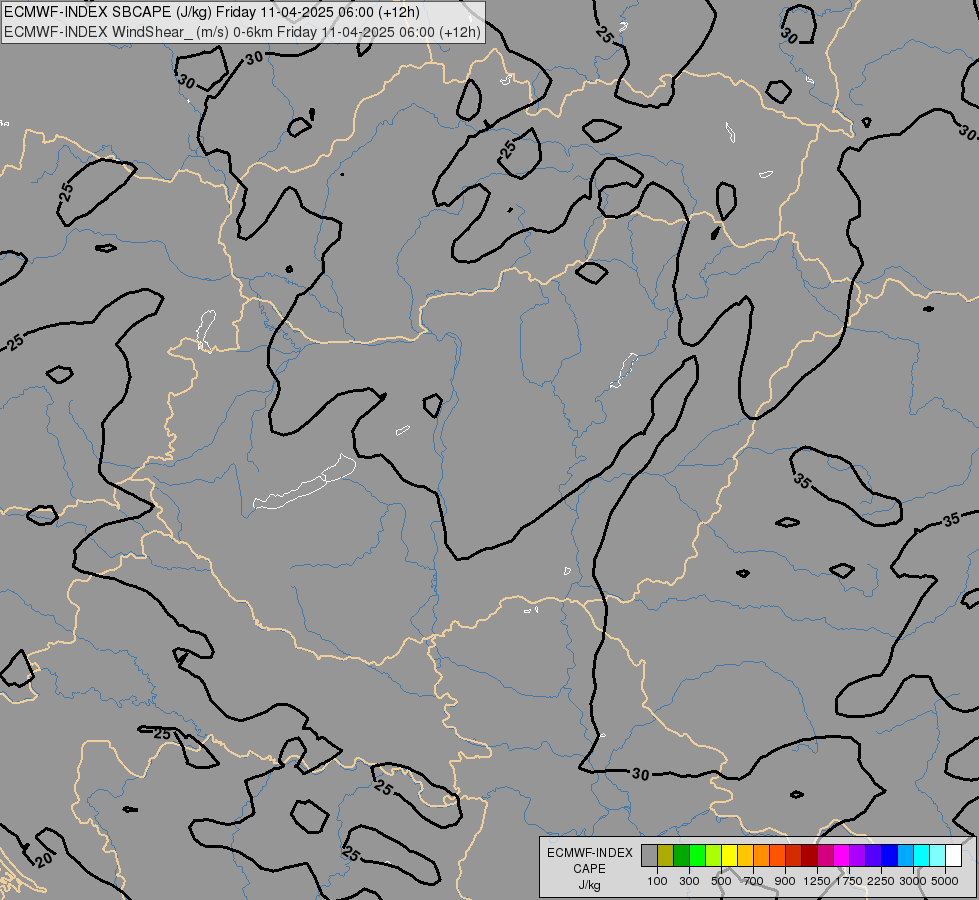Screen dimensions: 979x900
Task: Click the 700 legend tick label
Action: point(754,881)
